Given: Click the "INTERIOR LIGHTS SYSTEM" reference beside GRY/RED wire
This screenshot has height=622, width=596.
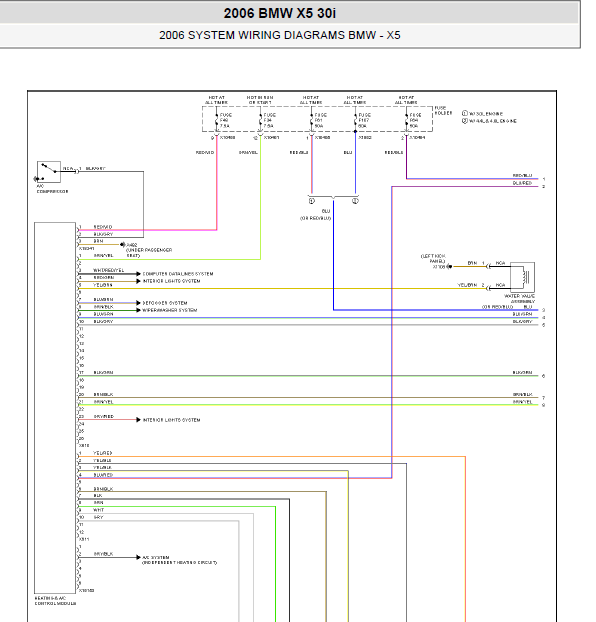Looking at the screenshot, I should pos(171,420).
